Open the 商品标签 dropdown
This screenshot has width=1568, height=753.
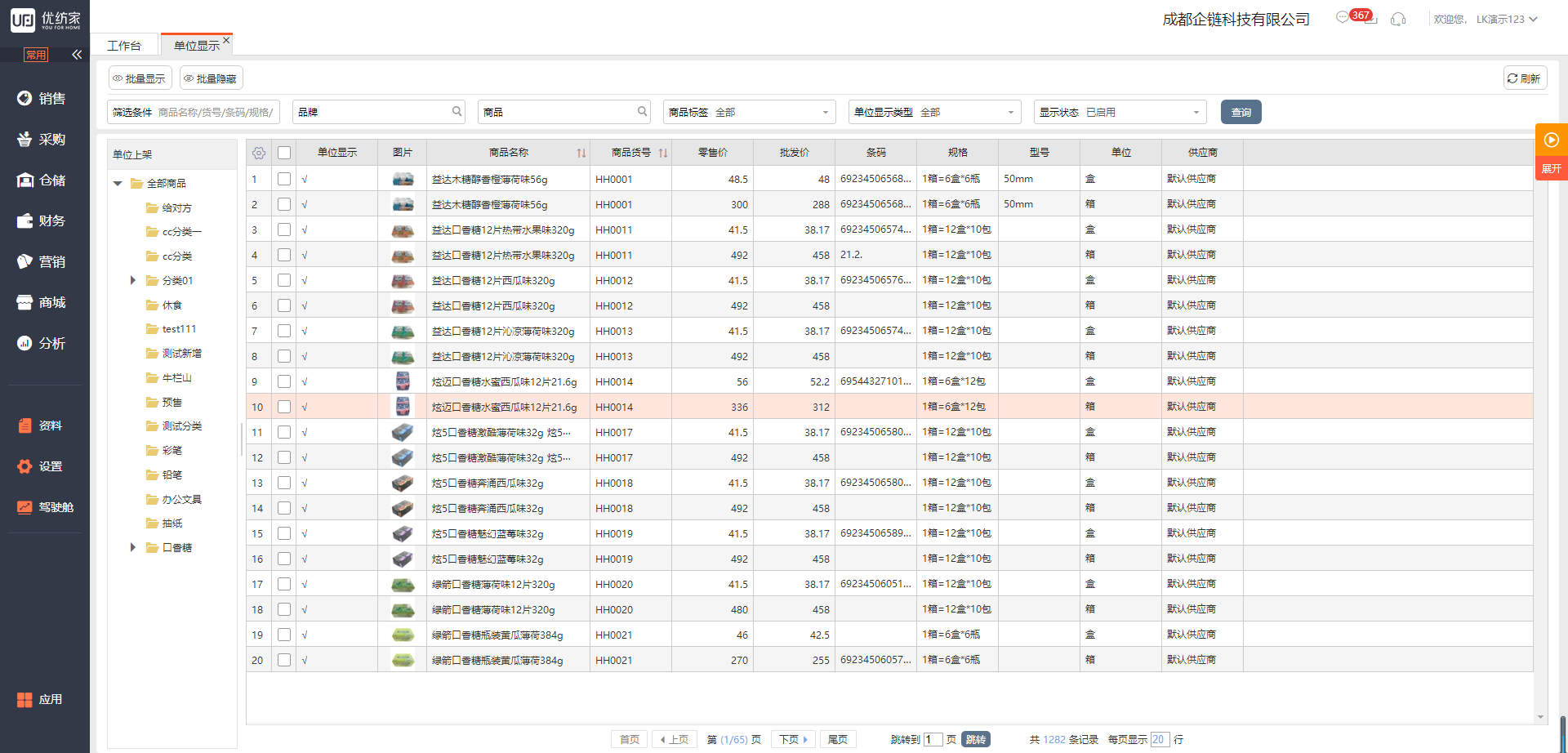point(749,112)
